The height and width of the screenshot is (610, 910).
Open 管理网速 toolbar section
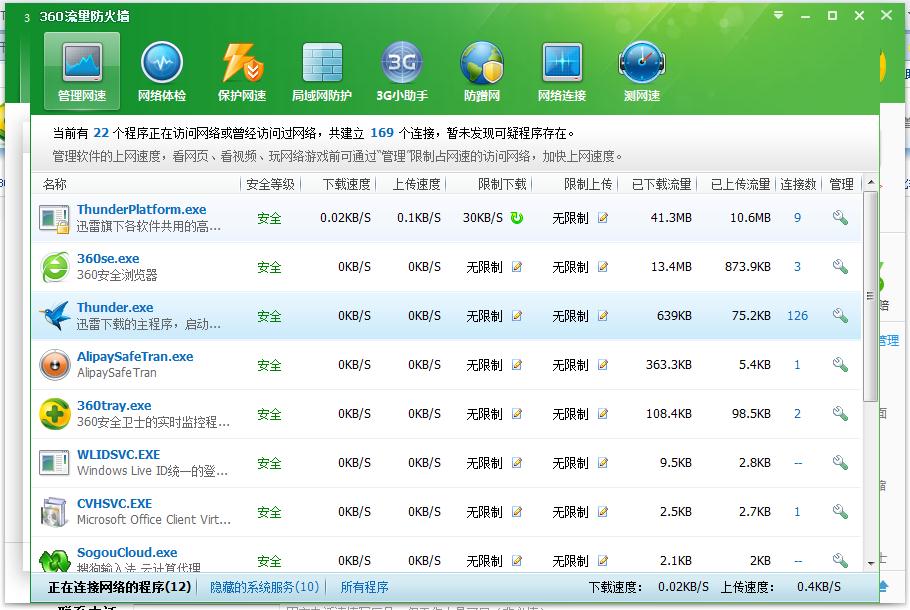82,71
